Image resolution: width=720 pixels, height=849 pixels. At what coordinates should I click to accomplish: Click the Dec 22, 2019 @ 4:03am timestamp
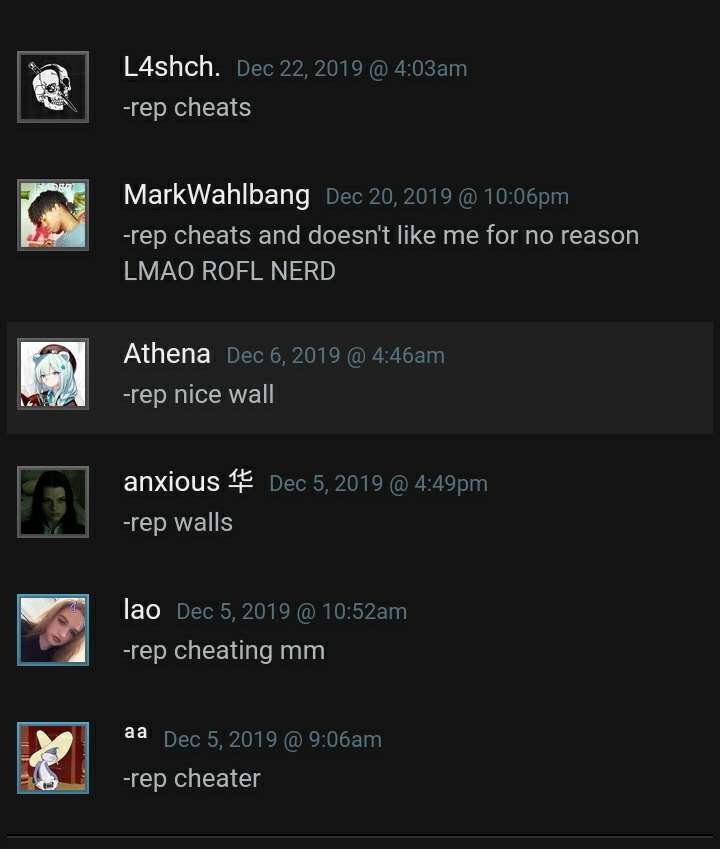pos(352,69)
